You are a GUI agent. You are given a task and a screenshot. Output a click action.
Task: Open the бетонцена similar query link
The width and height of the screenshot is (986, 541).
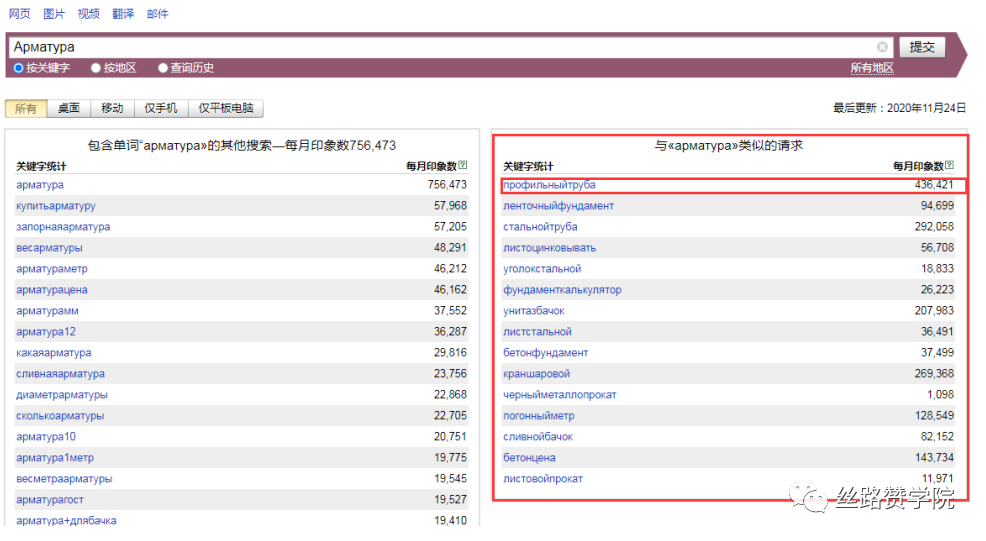click(x=529, y=458)
